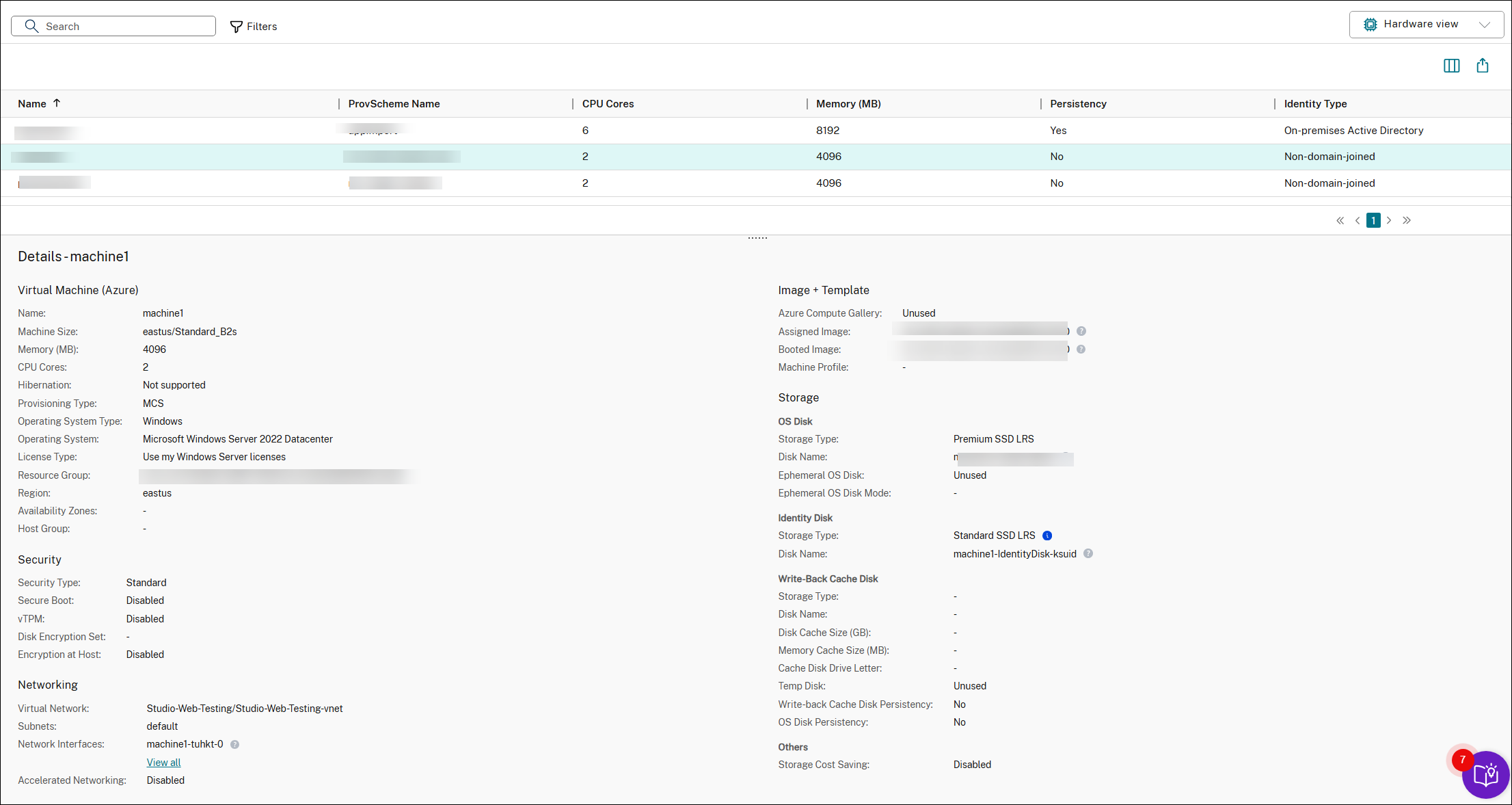Click help icon next to Booted Image
Screen dimensions: 1512x805
[1081, 349]
